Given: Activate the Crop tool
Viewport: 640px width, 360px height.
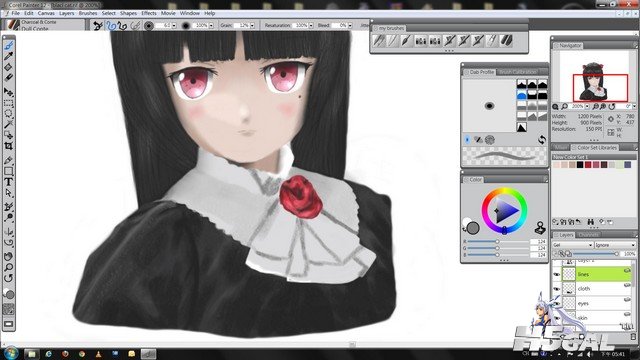Looking at the screenshot, I should (9, 146).
